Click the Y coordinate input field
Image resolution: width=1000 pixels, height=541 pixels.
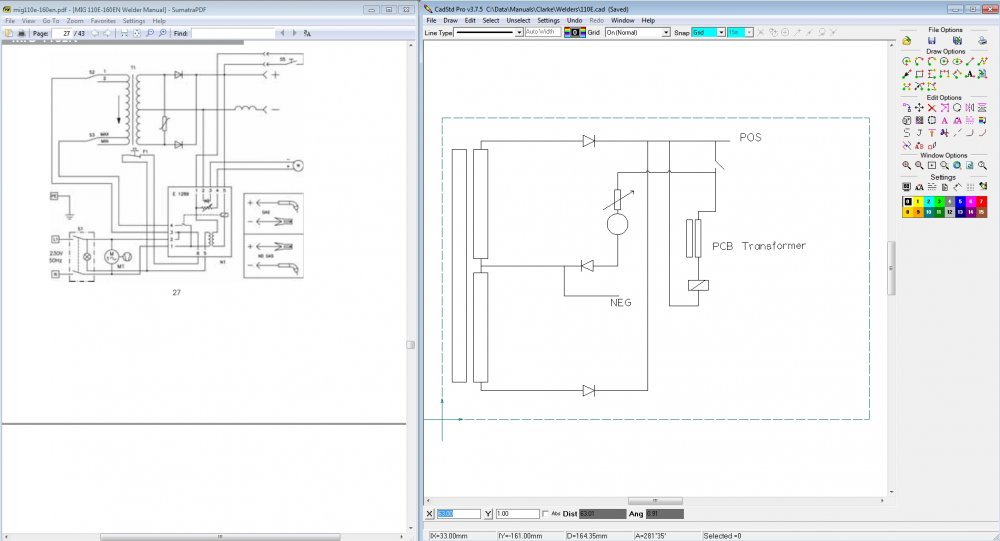point(517,514)
